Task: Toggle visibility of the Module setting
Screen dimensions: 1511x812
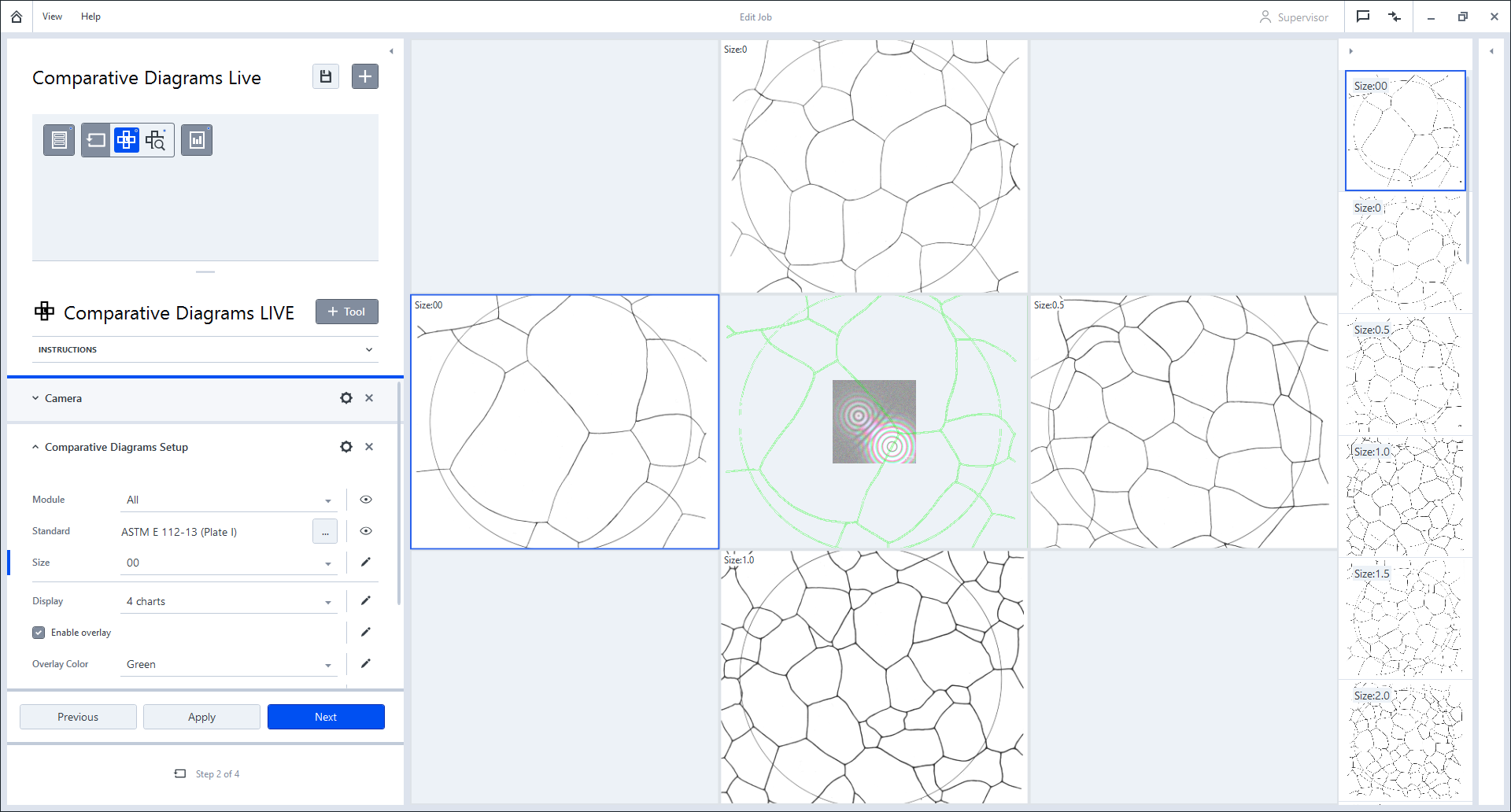Action: click(365, 499)
